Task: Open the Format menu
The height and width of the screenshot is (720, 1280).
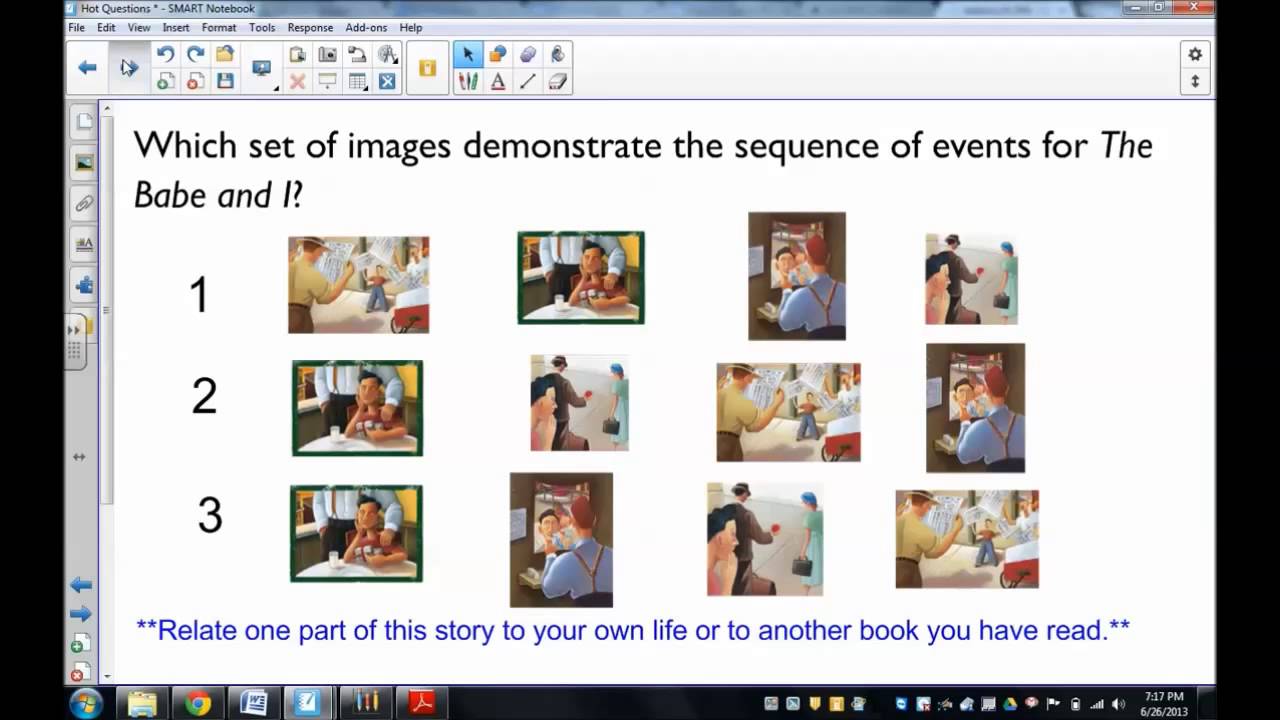Action: (219, 28)
